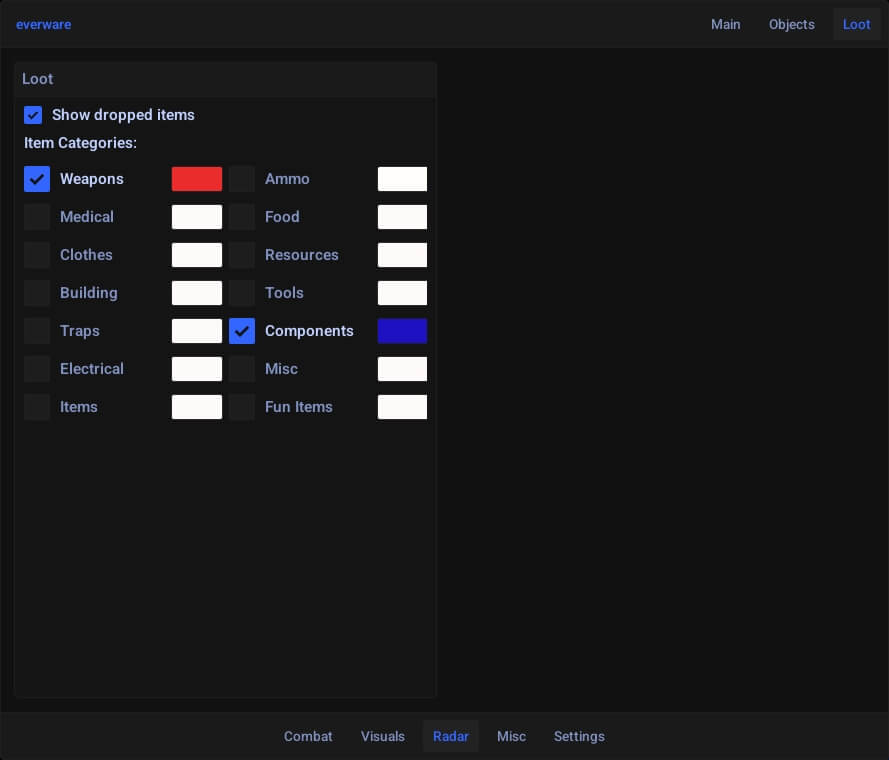Switch to the Settings tab
This screenshot has width=889, height=760.
point(579,736)
